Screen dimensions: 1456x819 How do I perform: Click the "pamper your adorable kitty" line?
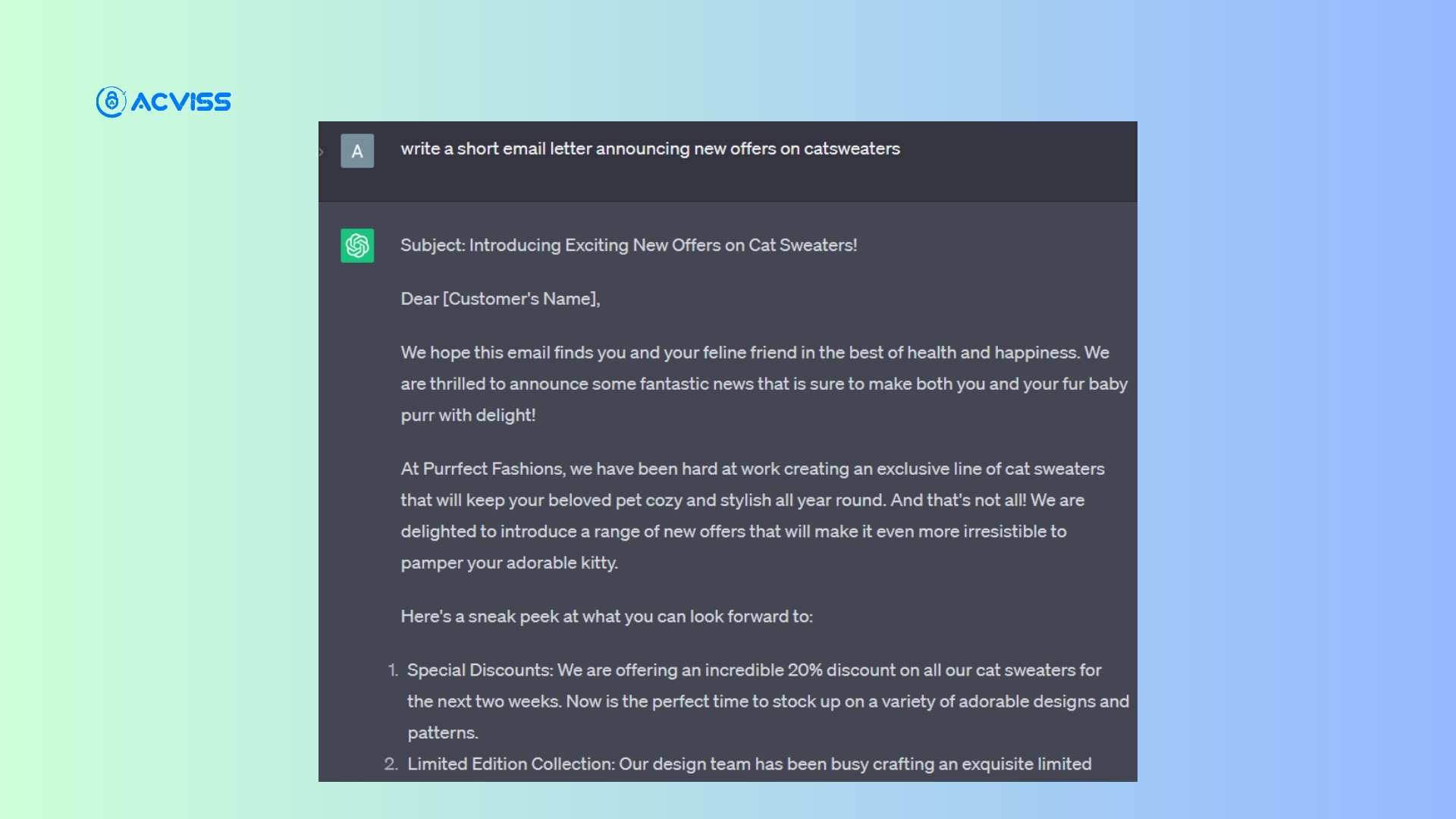pyautogui.click(x=509, y=563)
